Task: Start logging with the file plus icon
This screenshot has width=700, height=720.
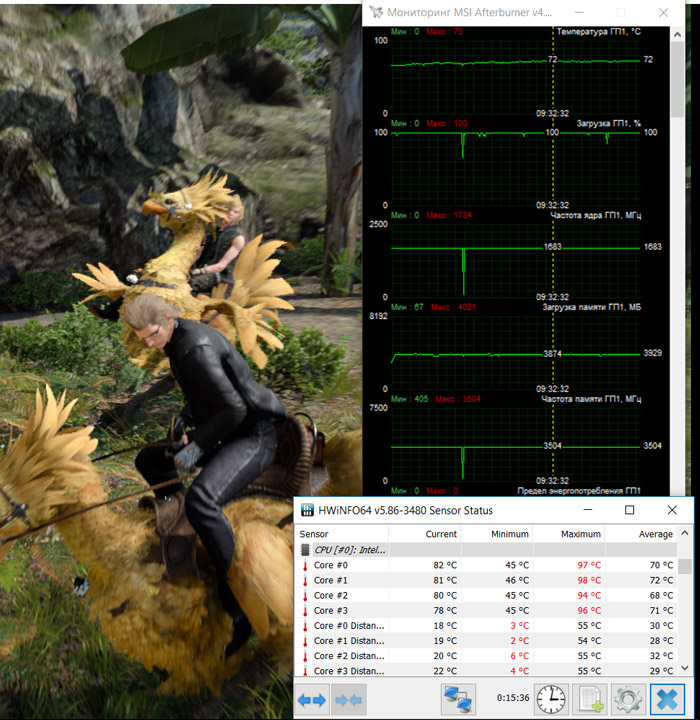Action: coord(591,697)
